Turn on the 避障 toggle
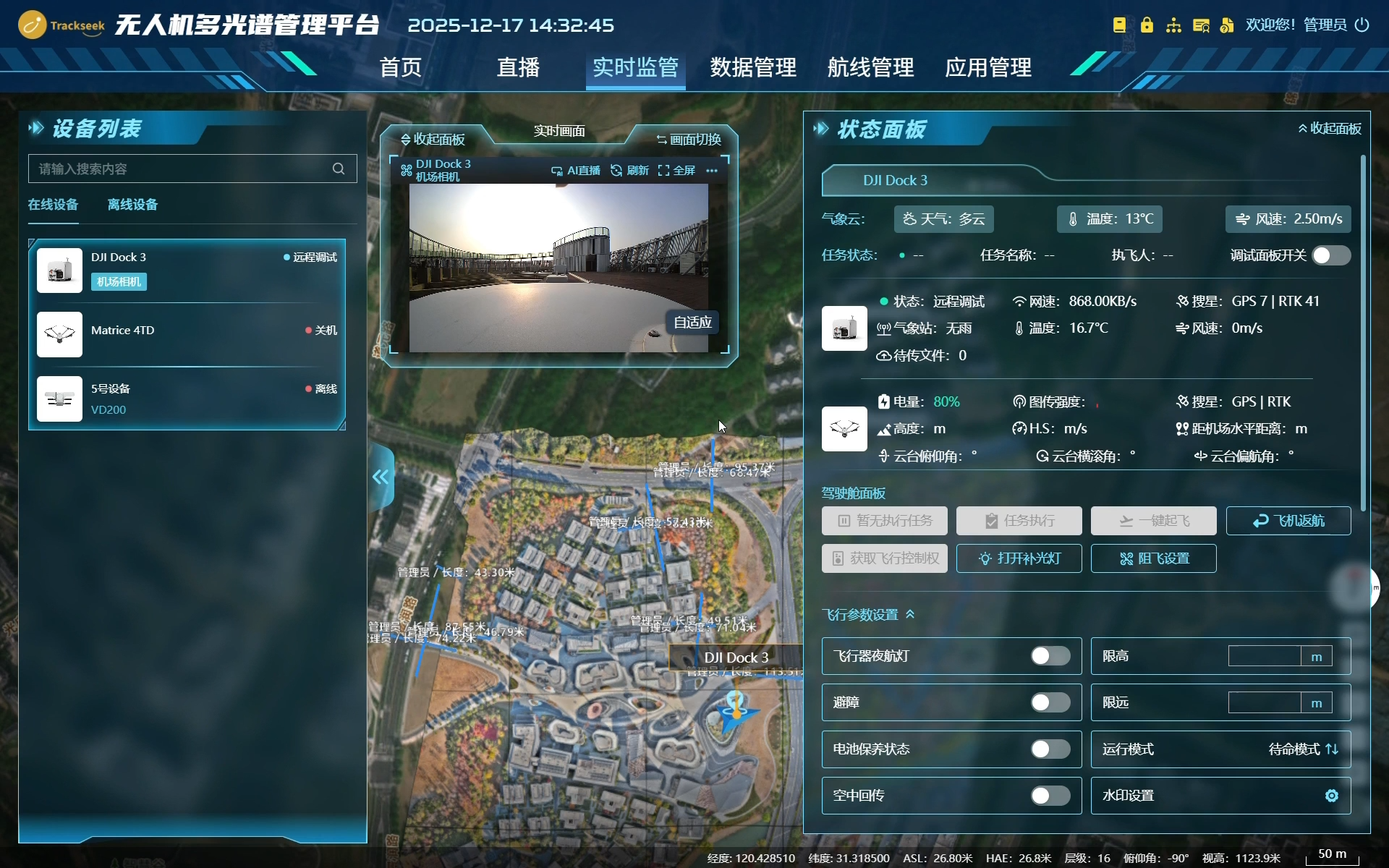The height and width of the screenshot is (868, 1389). click(x=1050, y=702)
